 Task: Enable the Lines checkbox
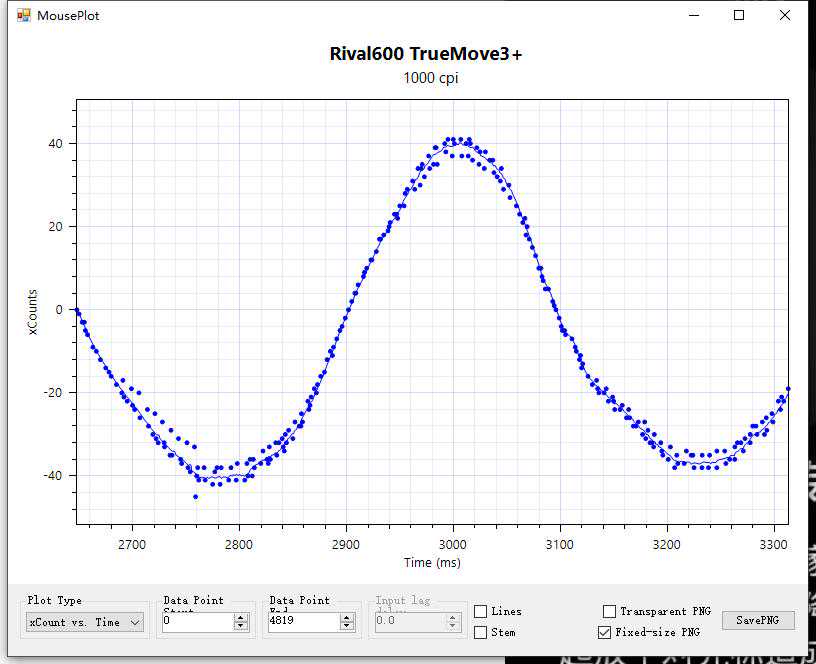[x=481, y=611]
